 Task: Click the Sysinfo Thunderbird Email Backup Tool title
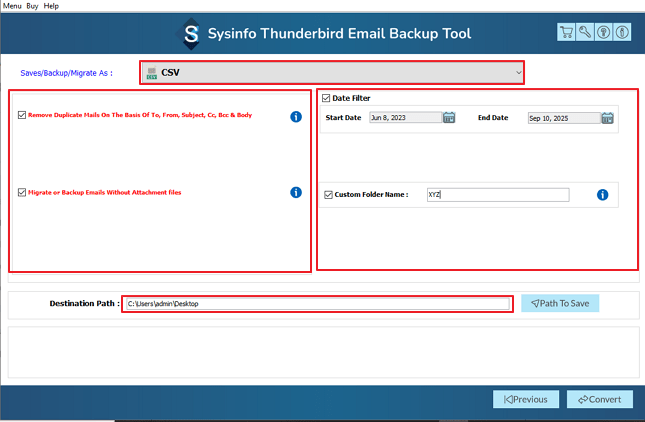(x=339, y=33)
